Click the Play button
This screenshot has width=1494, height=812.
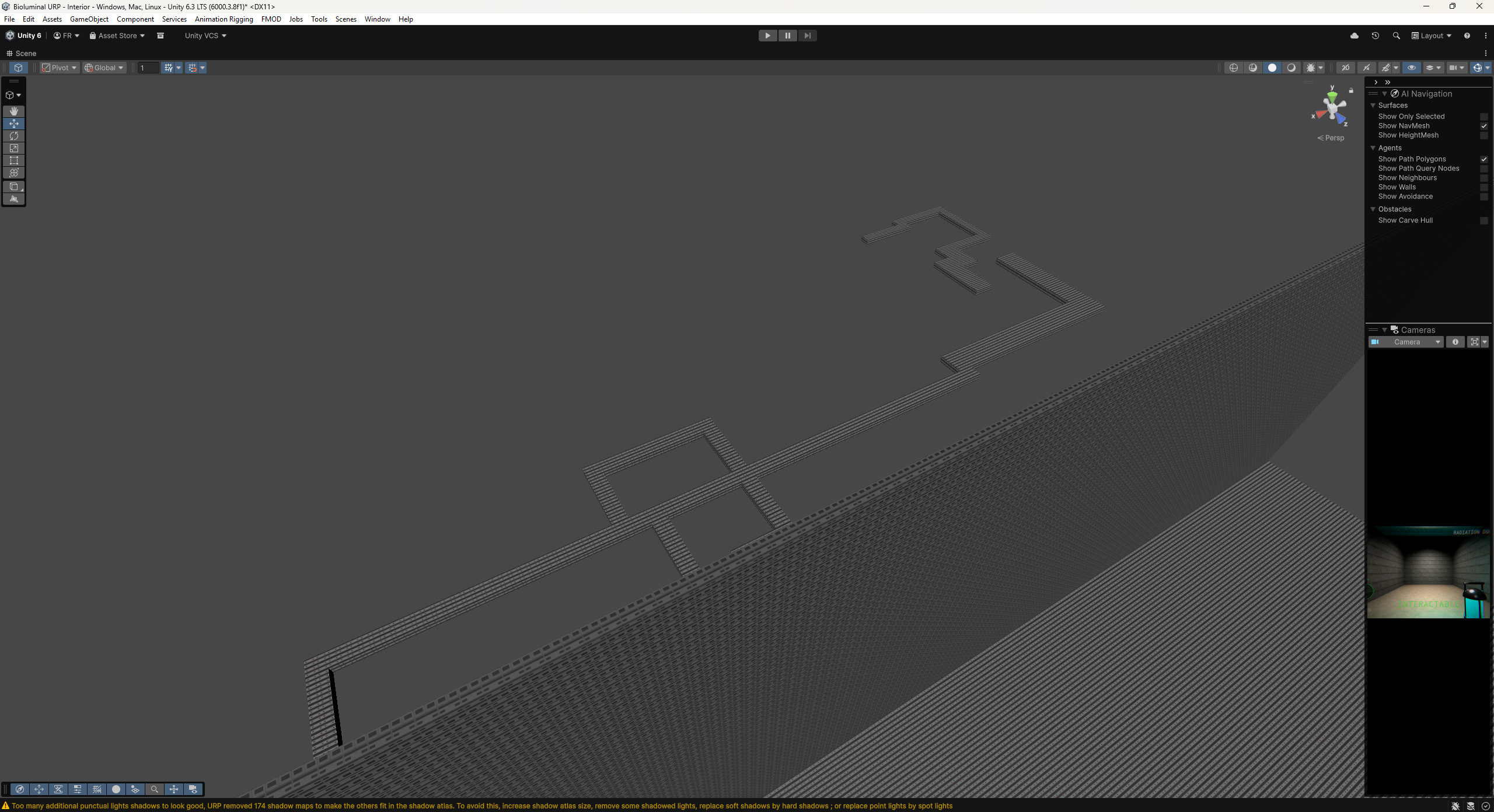click(767, 36)
